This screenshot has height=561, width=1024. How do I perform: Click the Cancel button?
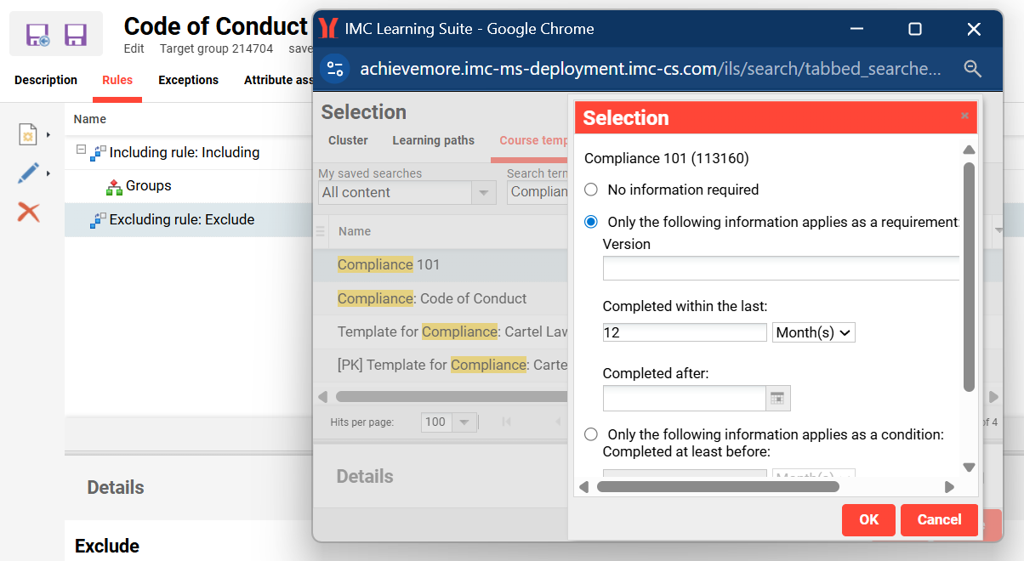(x=938, y=520)
